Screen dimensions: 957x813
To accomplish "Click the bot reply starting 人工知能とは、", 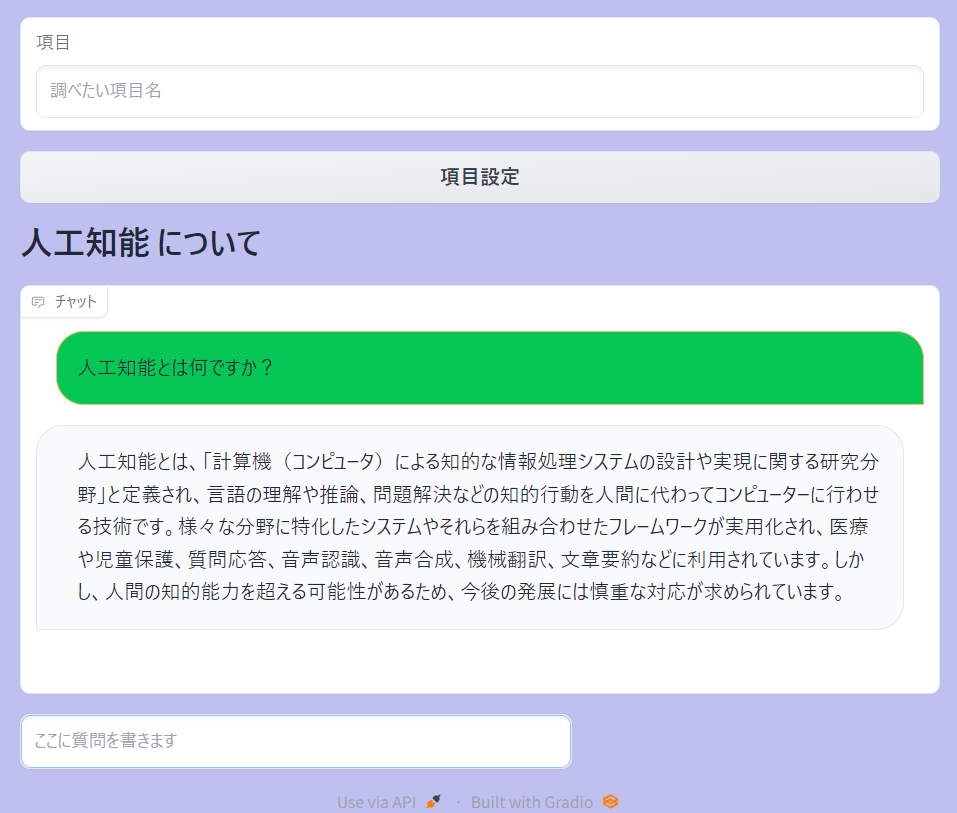I will (x=469, y=527).
